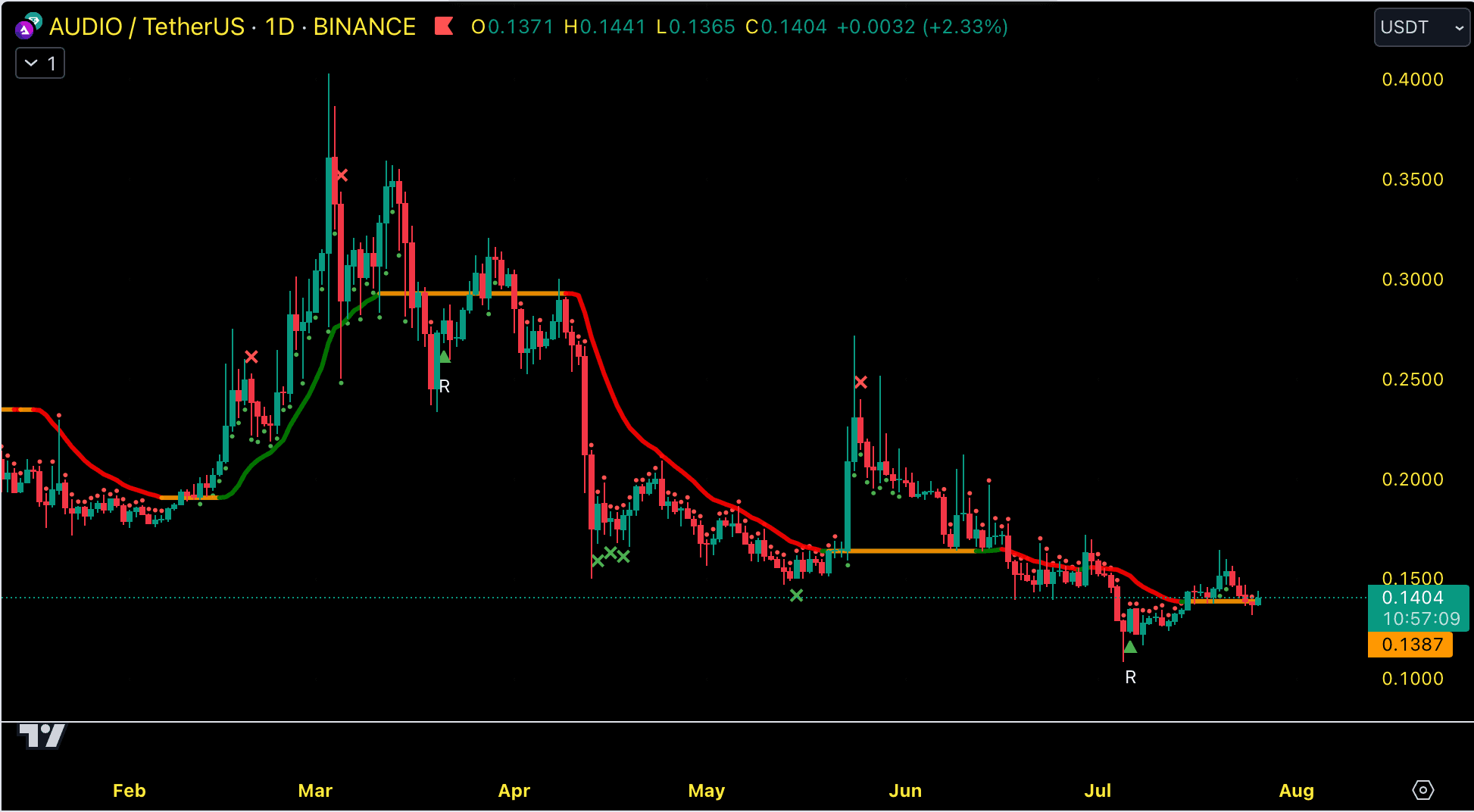Open the USDT currency dropdown
The image size is (1474, 812).
pos(1422,27)
